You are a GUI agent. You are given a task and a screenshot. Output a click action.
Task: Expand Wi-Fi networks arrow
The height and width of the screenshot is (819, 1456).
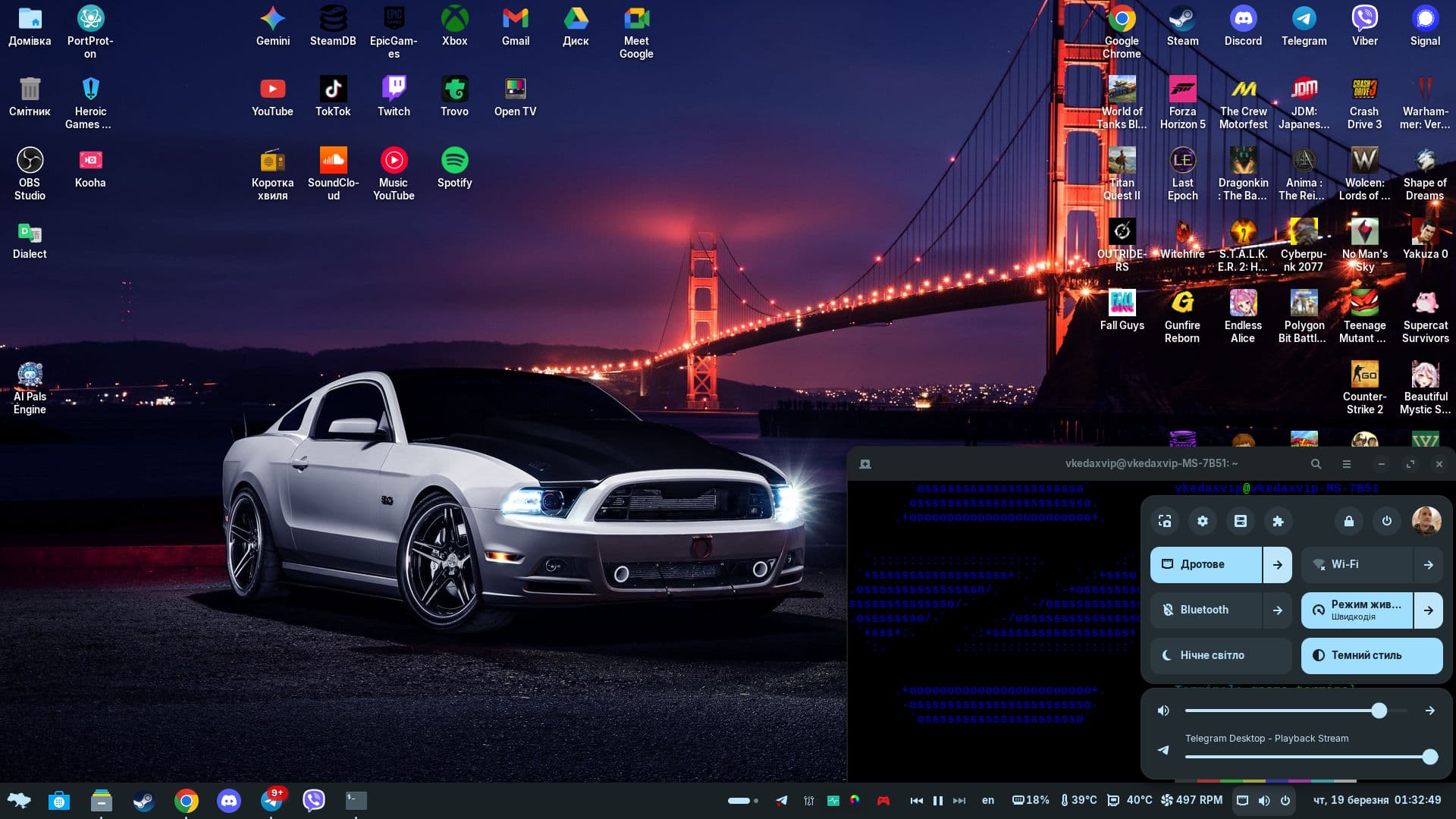click(1428, 565)
